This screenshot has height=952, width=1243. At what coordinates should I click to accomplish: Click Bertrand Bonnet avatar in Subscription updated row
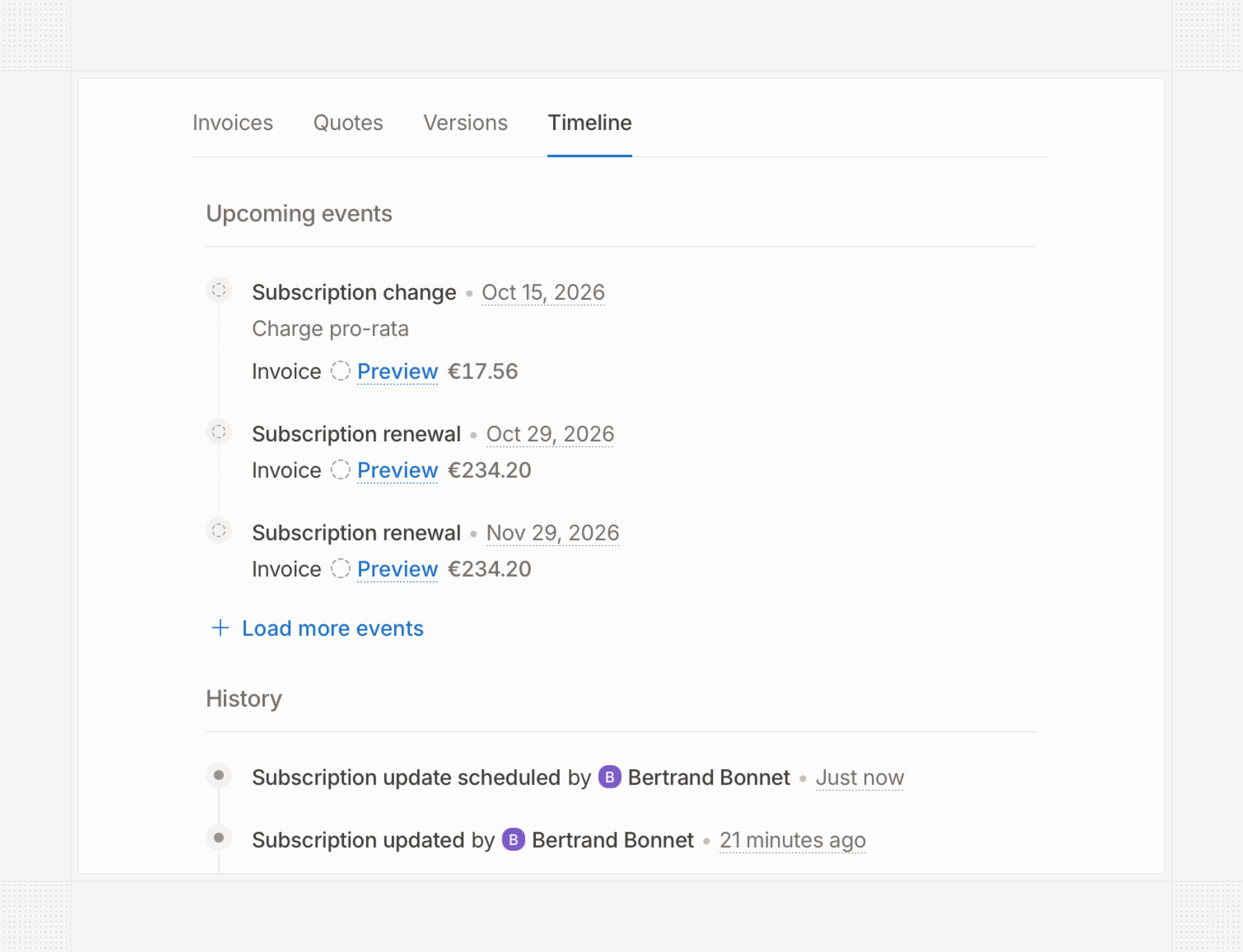[x=513, y=840]
